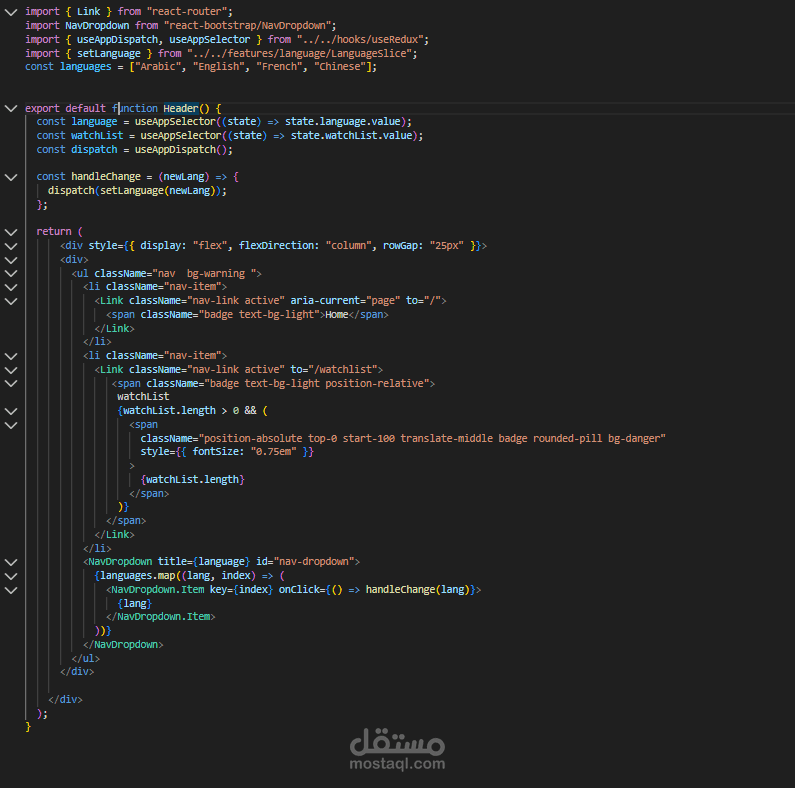This screenshot has height=788, width=795.
Task: Collapse the NavDropdown.Item element
Action: [x=11, y=590]
